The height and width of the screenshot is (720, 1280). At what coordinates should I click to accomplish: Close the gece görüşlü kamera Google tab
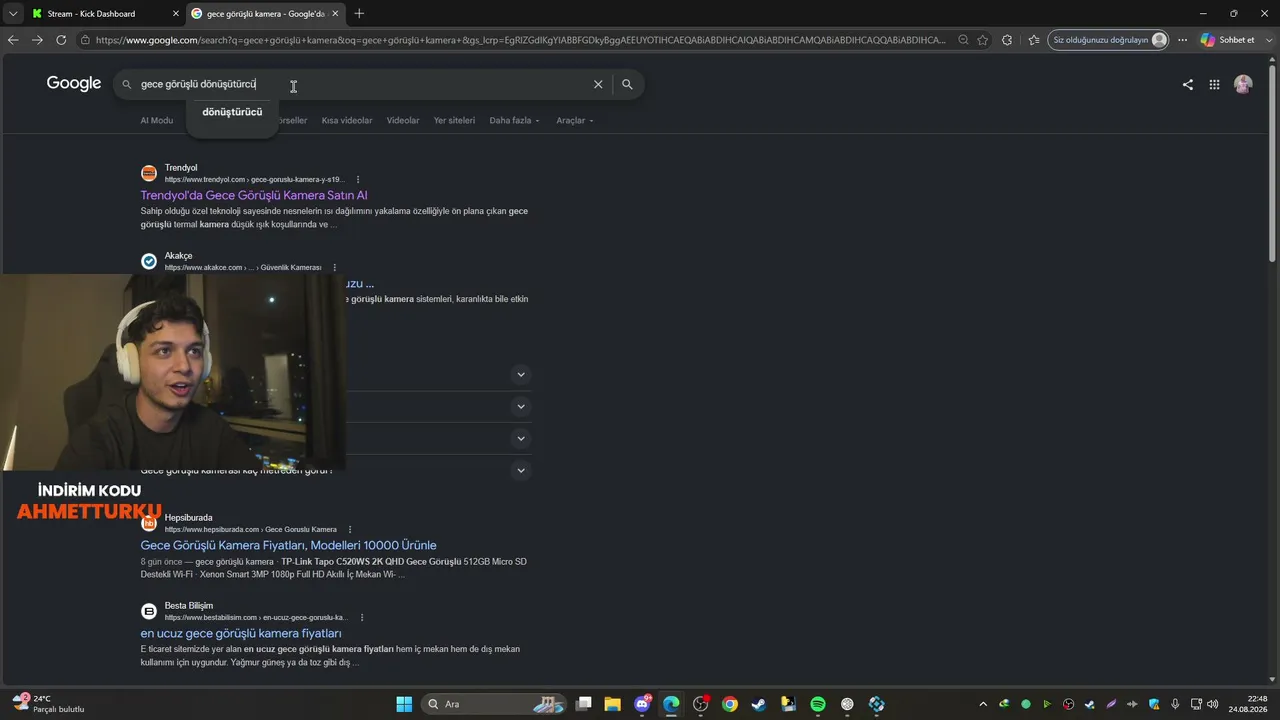pyautogui.click(x=335, y=14)
